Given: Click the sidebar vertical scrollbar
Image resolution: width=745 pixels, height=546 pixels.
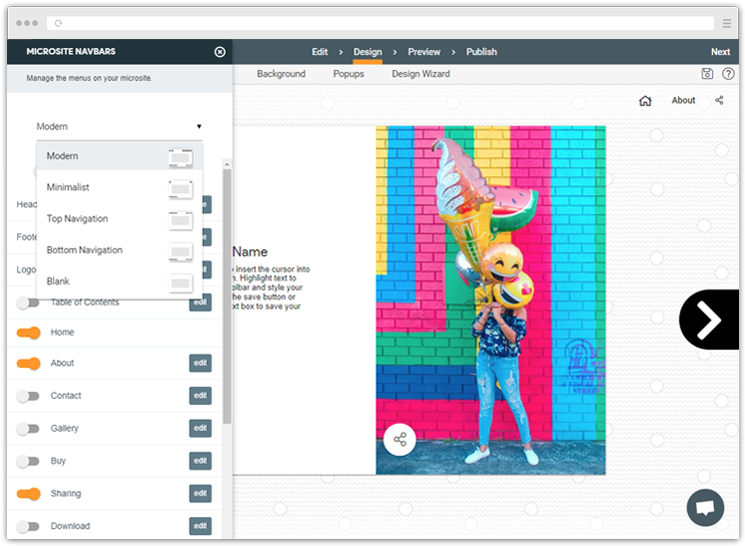Looking at the screenshot, I should click(227, 295).
